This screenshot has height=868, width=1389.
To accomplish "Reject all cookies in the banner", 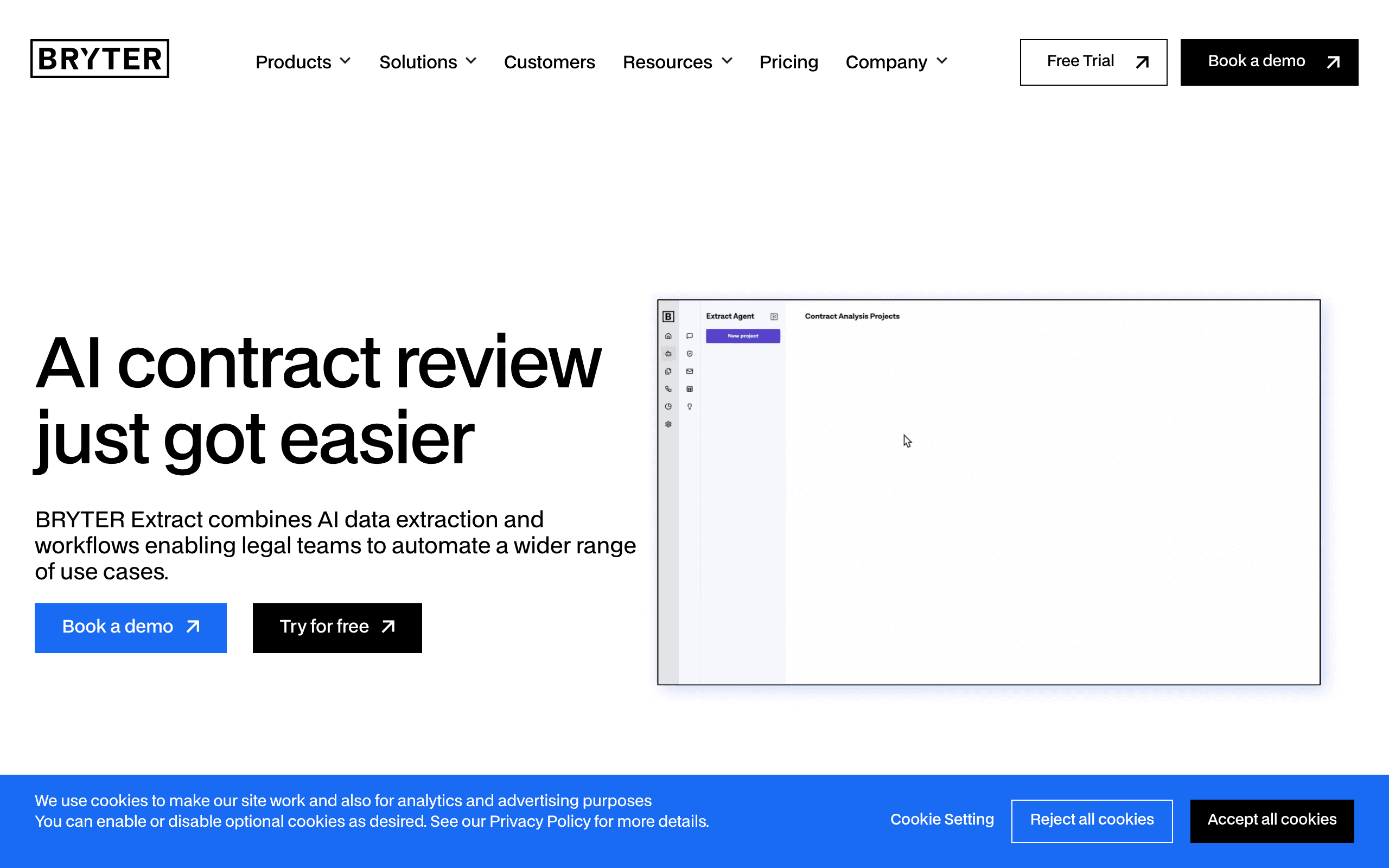I will (x=1092, y=820).
